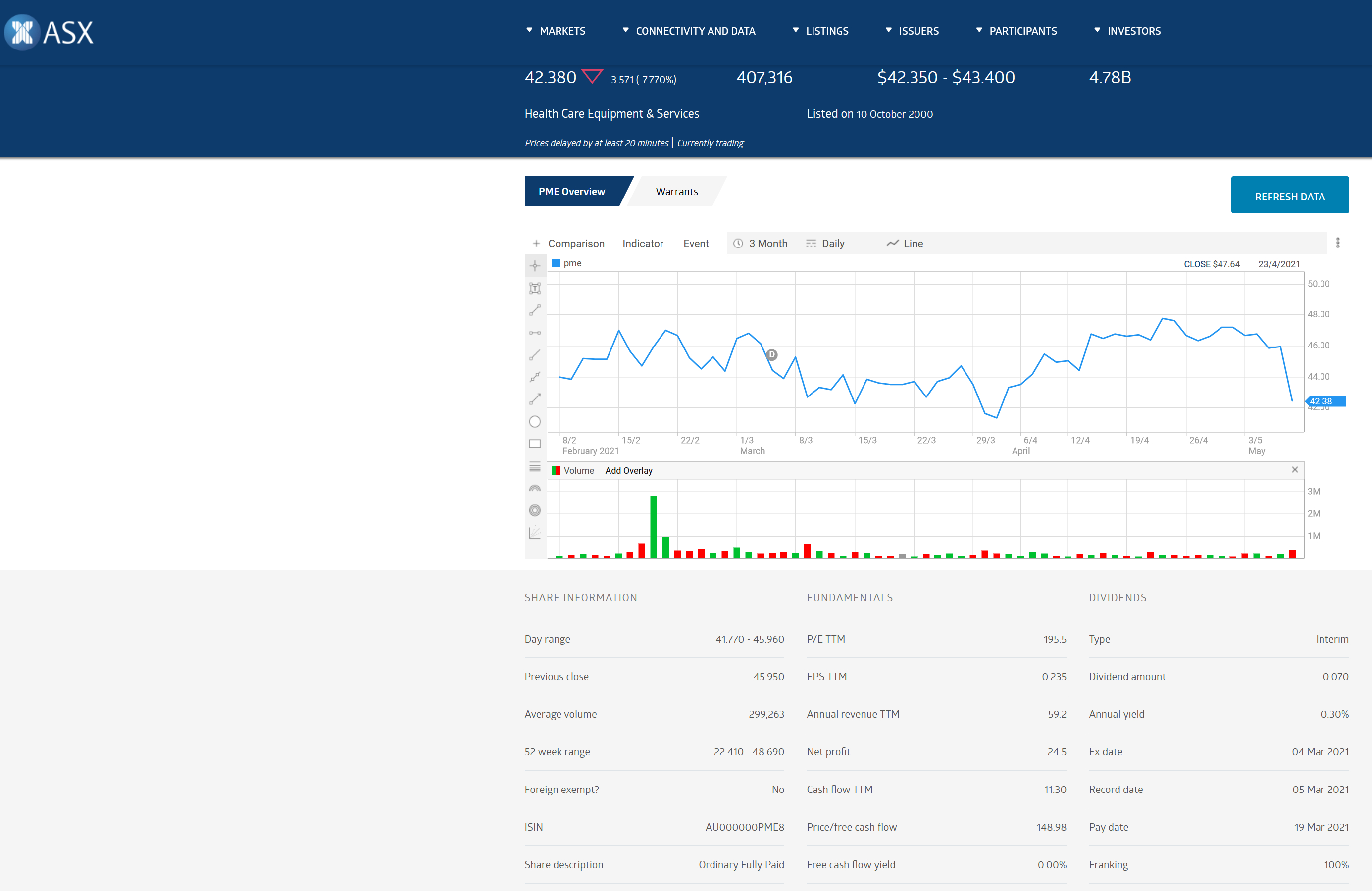Click the Refresh Data button
Screen dimensions: 1372x891
(1290, 196)
